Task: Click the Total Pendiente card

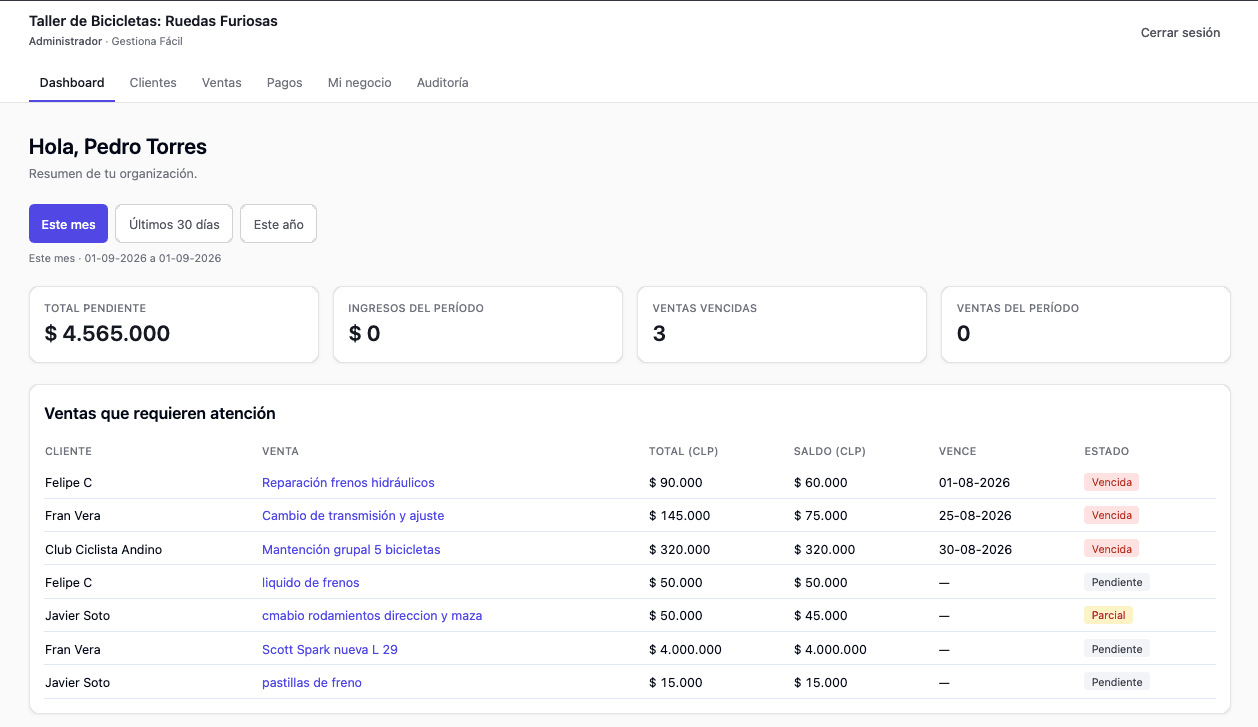Action: pos(174,325)
